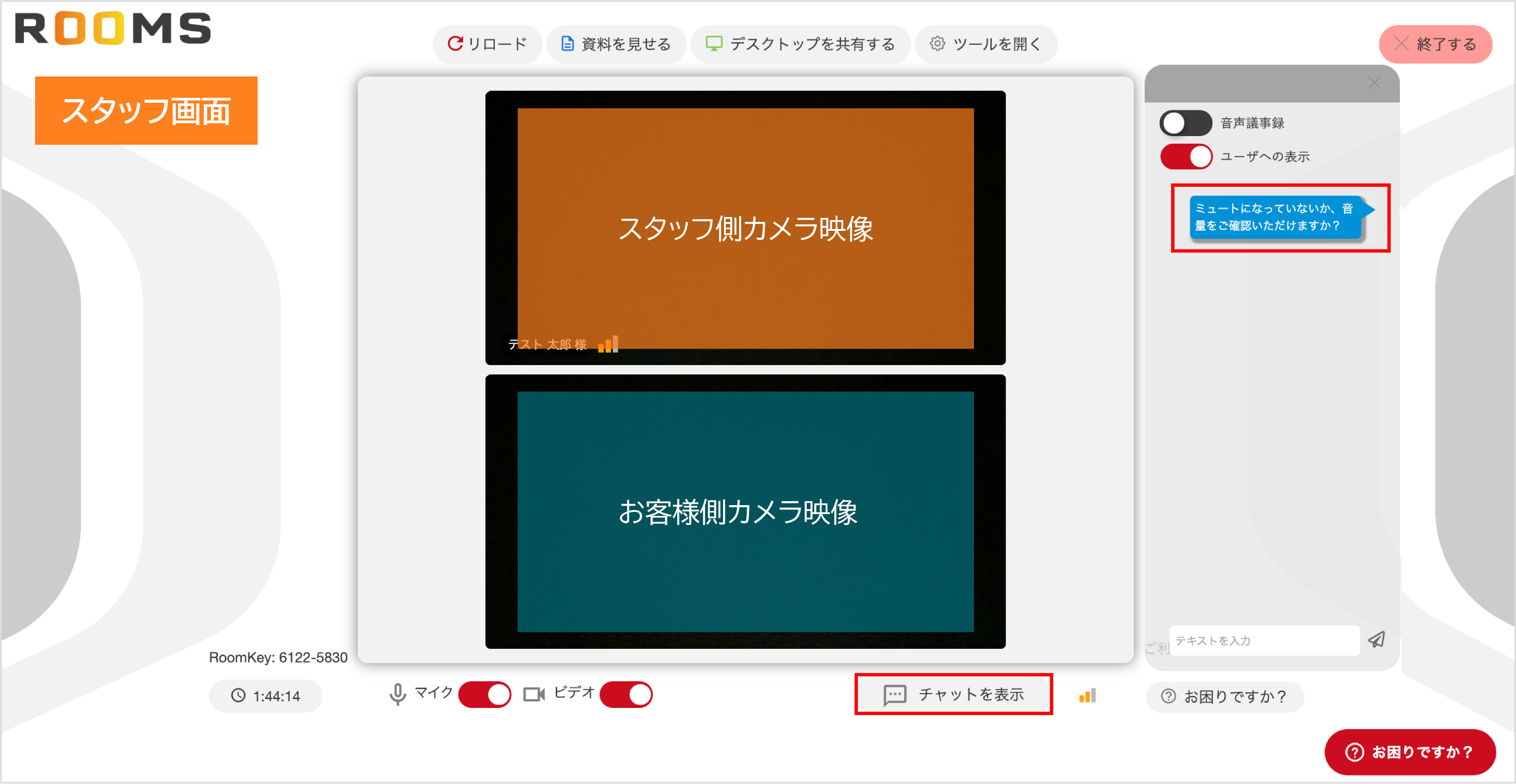Mute the microphone using the マイク toggle

[x=484, y=694]
